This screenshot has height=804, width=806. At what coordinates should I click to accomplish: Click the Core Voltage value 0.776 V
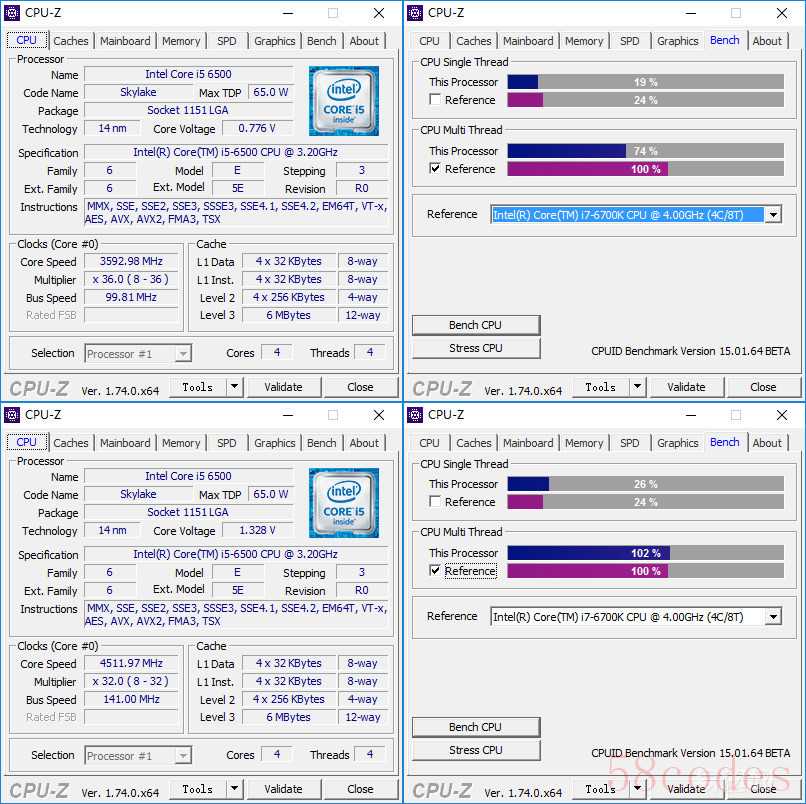[x=258, y=128]
